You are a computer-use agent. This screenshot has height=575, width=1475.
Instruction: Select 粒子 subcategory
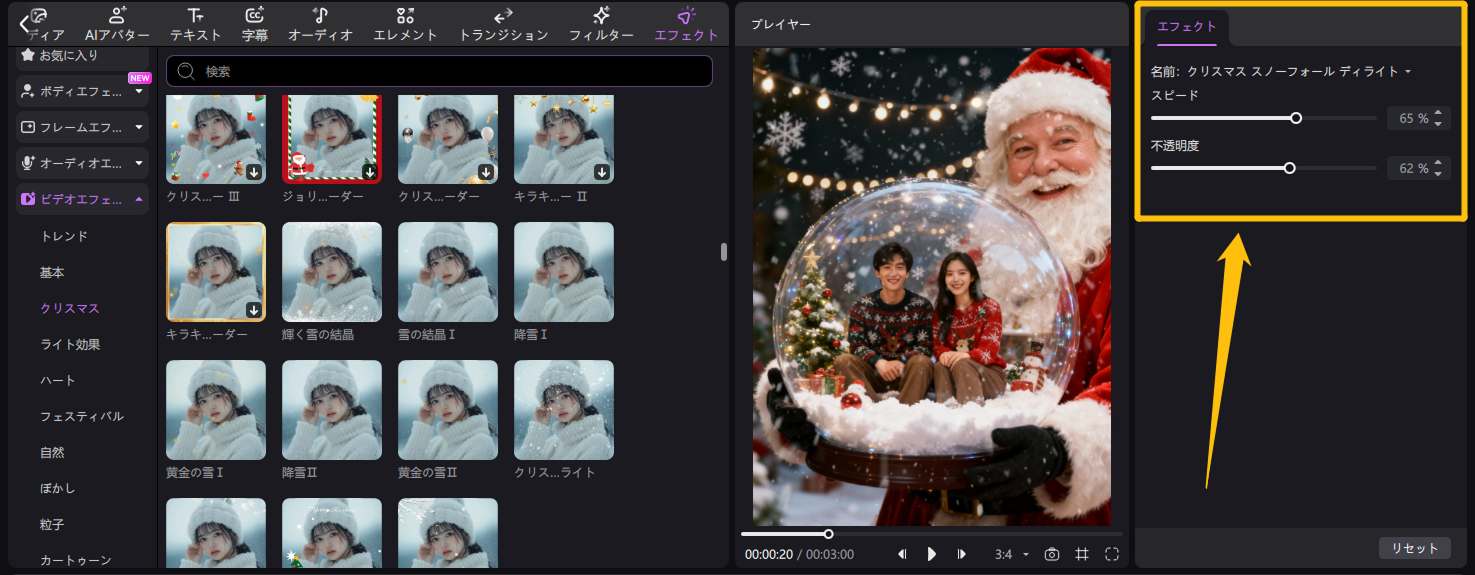tap(52, 525)
